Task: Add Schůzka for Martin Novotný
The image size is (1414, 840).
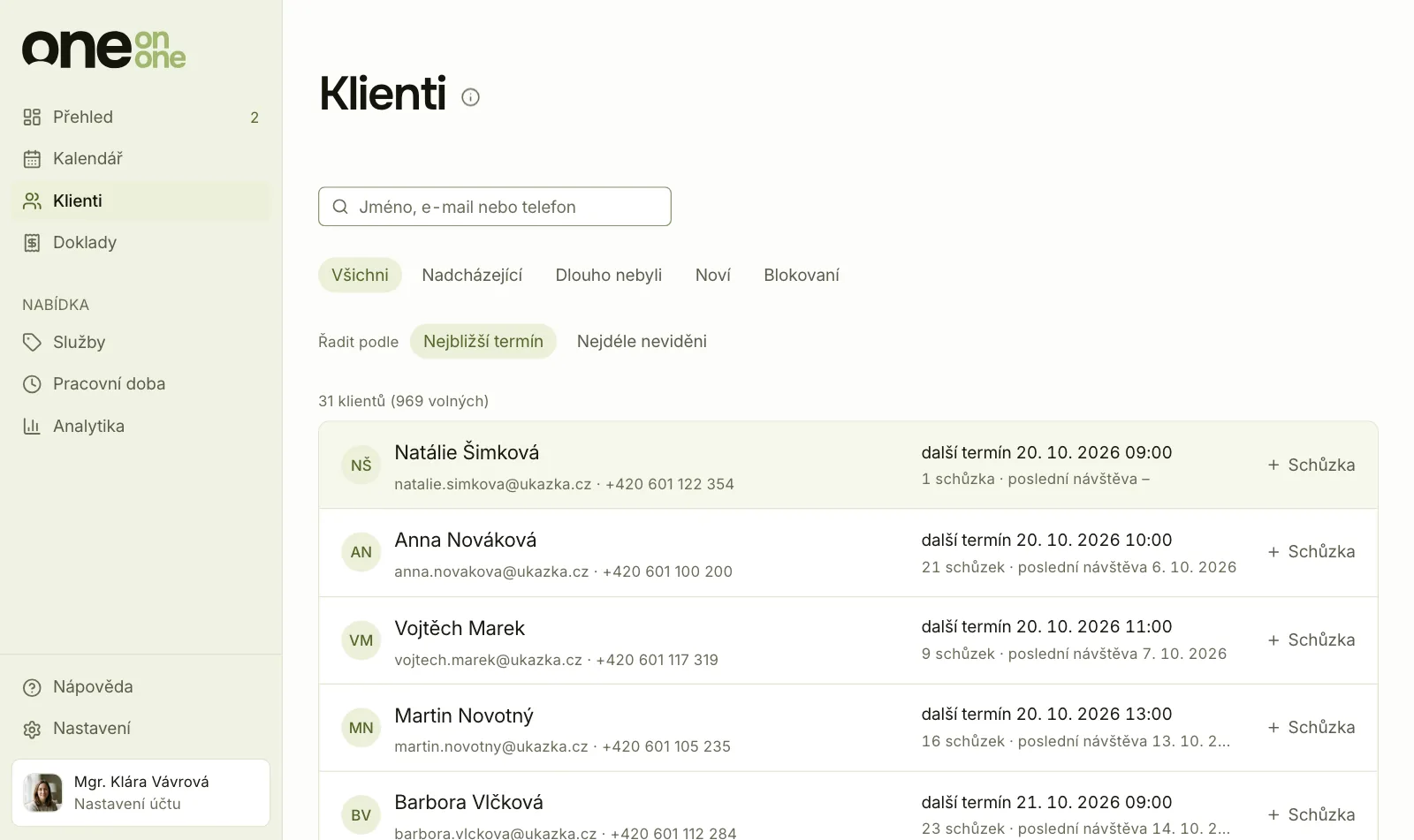Action: point(1311,728)
